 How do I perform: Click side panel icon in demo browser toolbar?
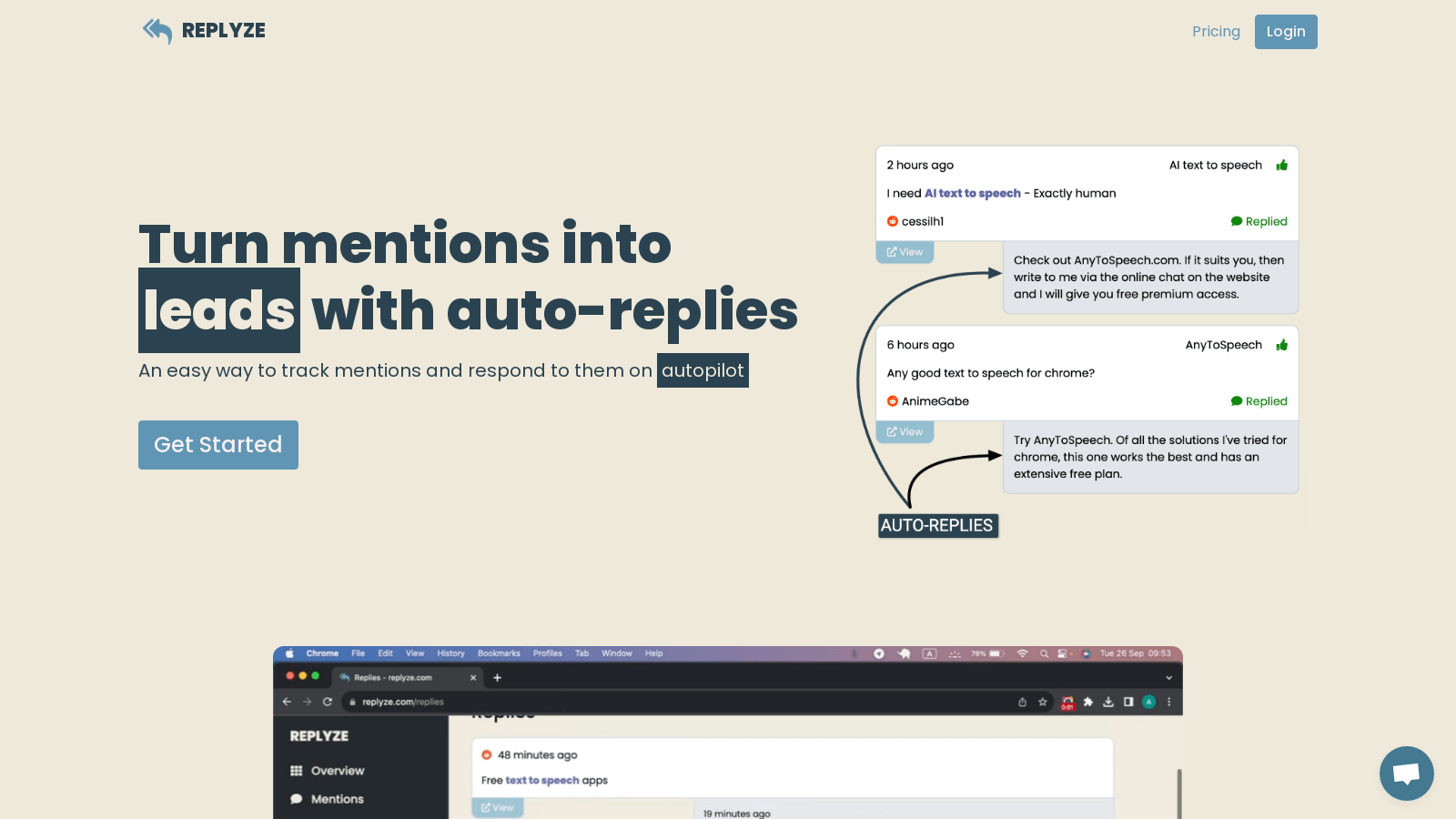[x=1128, y=702]
